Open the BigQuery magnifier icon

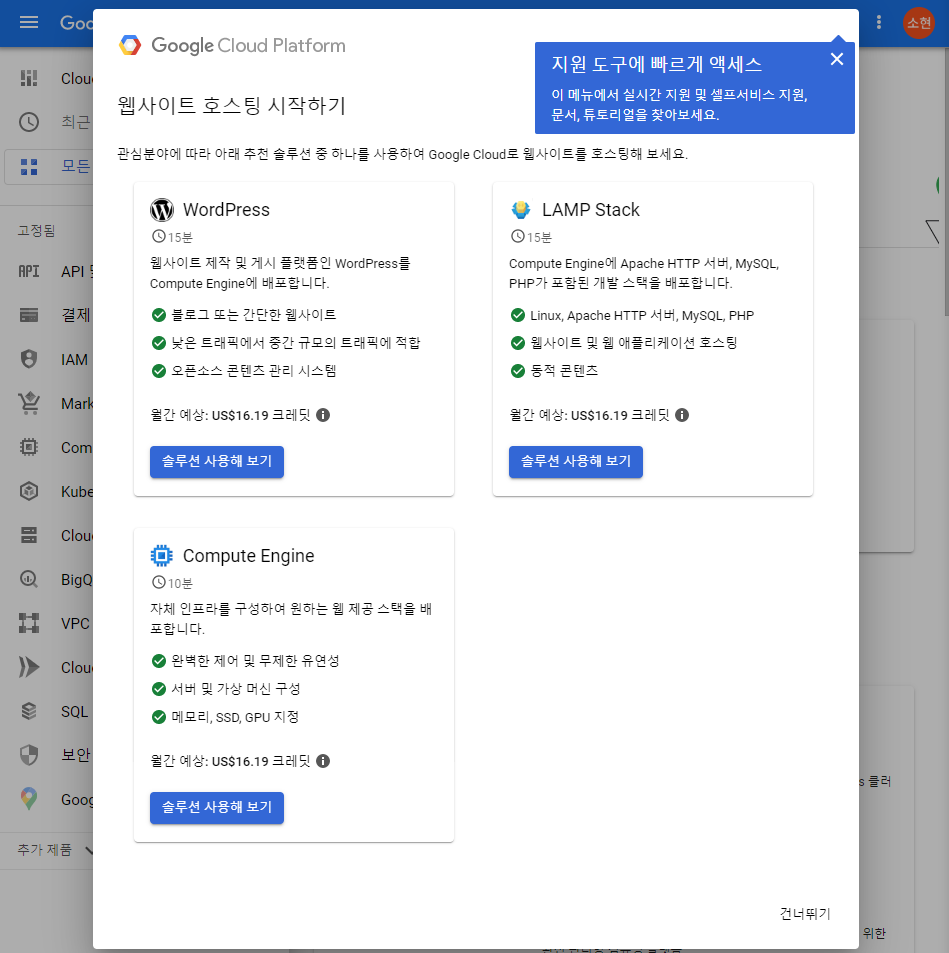pyautogui.click(x=29, y=579)
